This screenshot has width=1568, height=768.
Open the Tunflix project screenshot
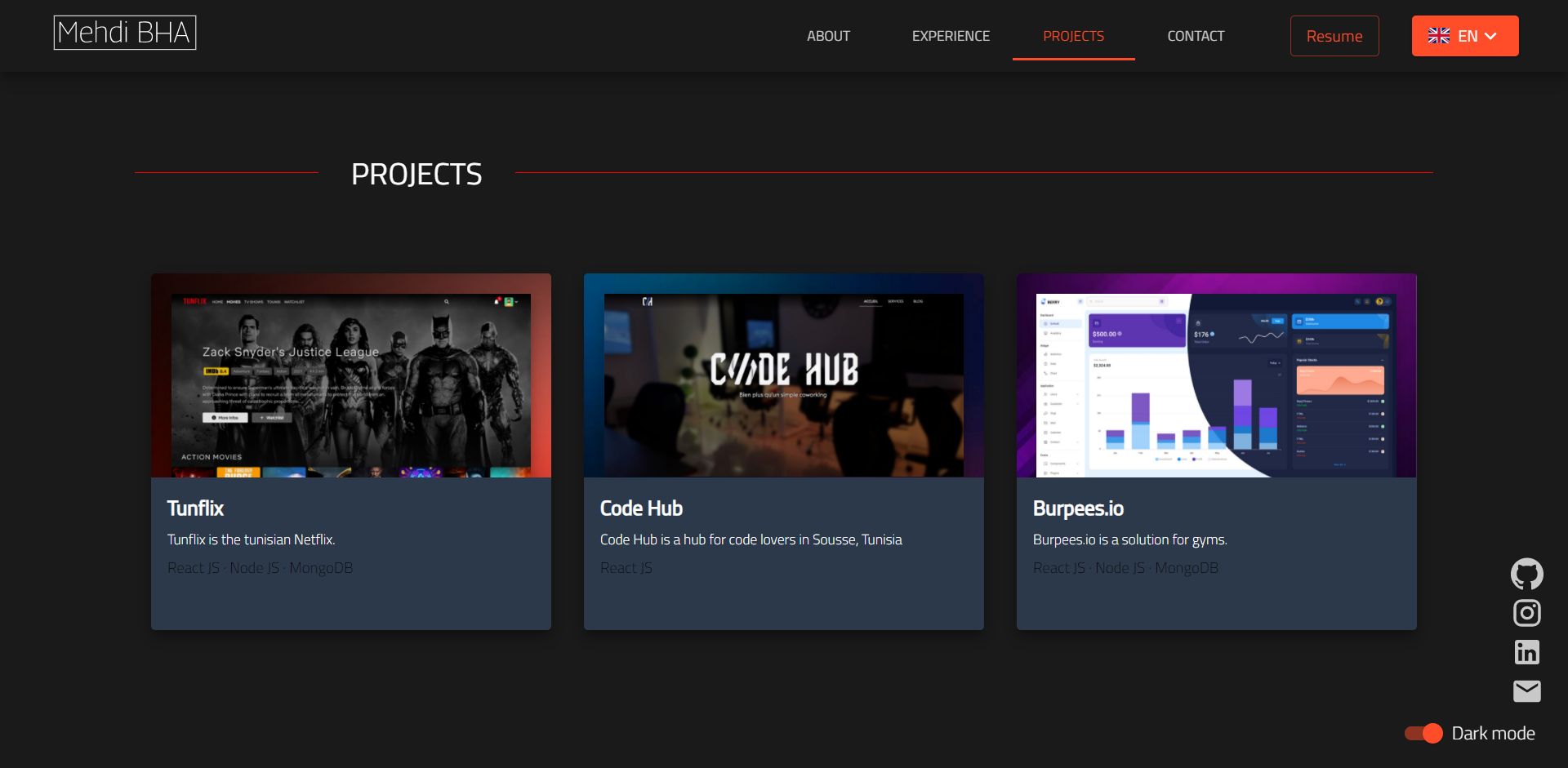point(351,375)
